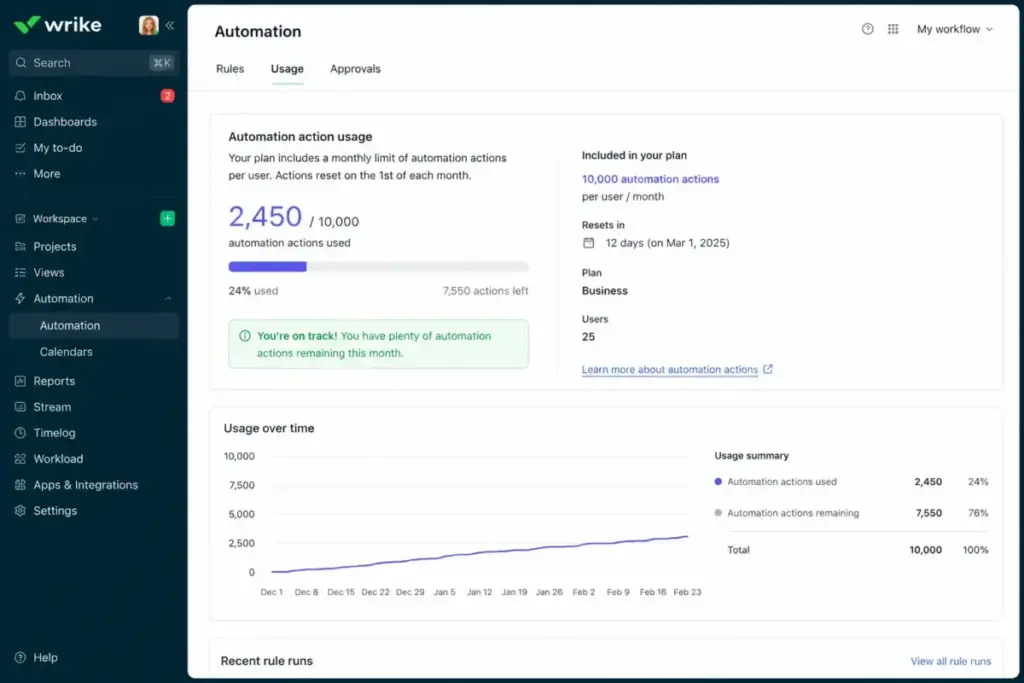The height and width of the screenshot is (683, 1024).
Task: Click the Views list icon
Action: (x=20, y=272)
